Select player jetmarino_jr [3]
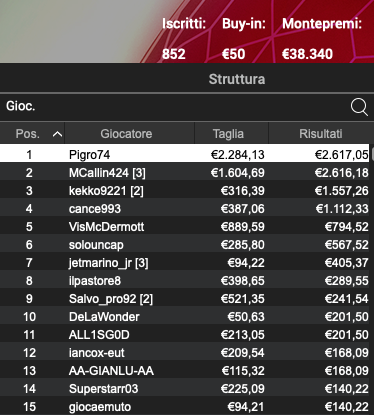Viewport: 374px width, 415px height. pyautogui.click(x=185, y=262)
